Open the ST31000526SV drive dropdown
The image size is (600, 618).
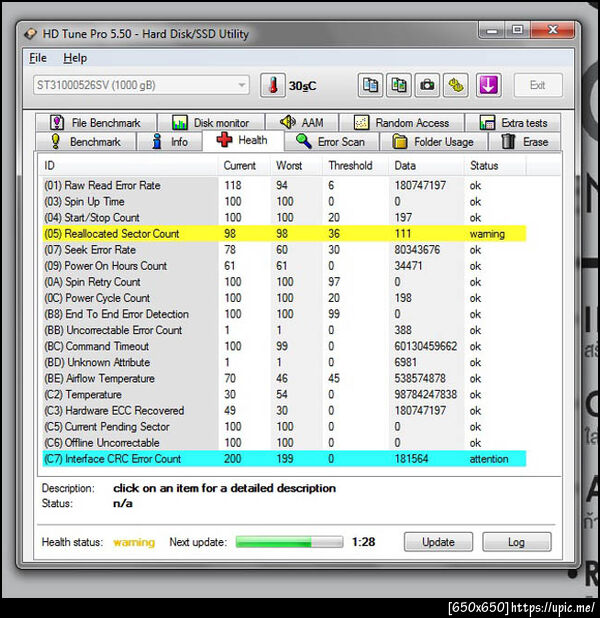(141, 85)
